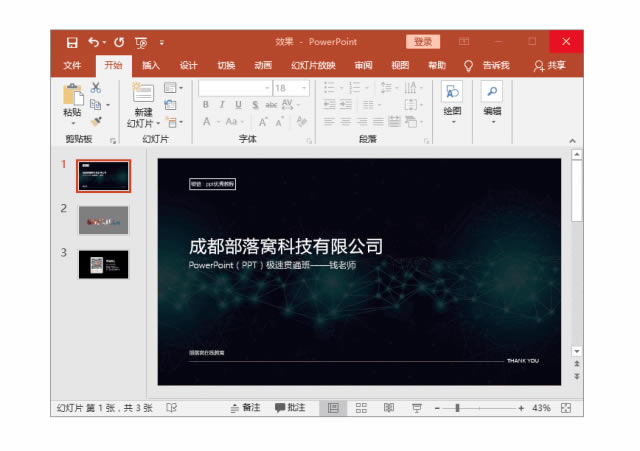Fit slide to current window icon
This screenshot has height=451, width=640.
point(566,408)
